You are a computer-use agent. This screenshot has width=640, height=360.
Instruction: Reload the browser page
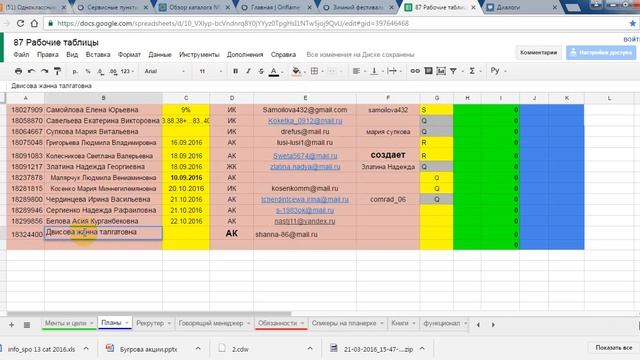(x=20, y=23)
